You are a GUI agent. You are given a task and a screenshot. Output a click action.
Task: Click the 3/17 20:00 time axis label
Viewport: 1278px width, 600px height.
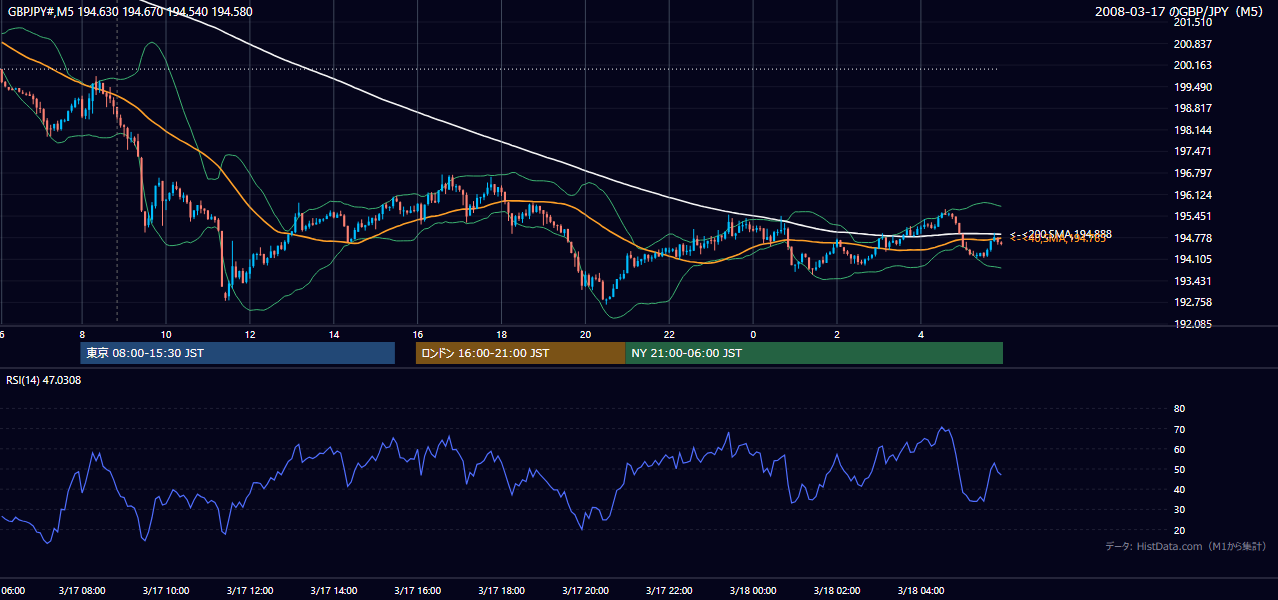point(586,590)
